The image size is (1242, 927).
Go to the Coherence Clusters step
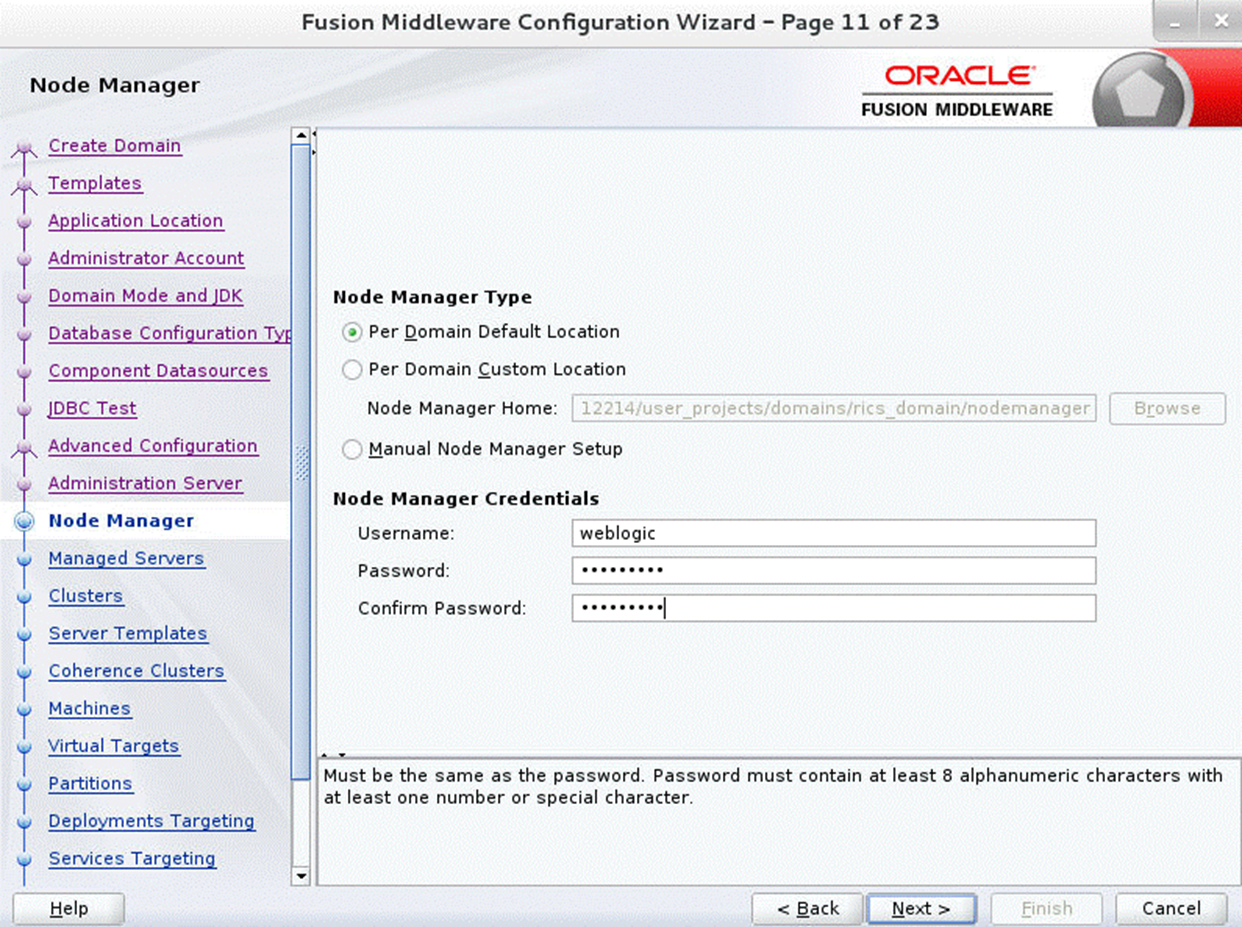coord(136,671)
